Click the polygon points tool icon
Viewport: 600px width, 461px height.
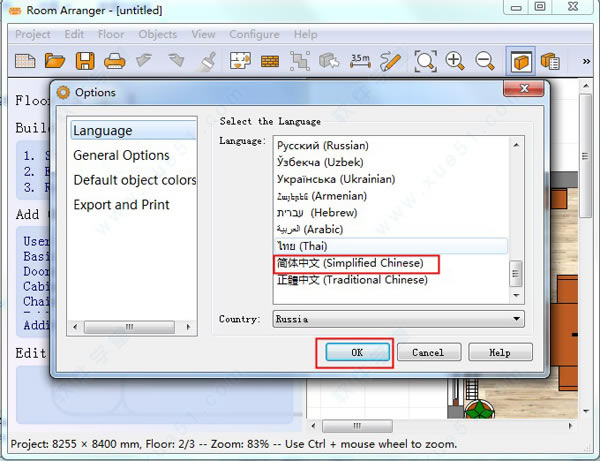pyautogui.click(x=300, y=61)
